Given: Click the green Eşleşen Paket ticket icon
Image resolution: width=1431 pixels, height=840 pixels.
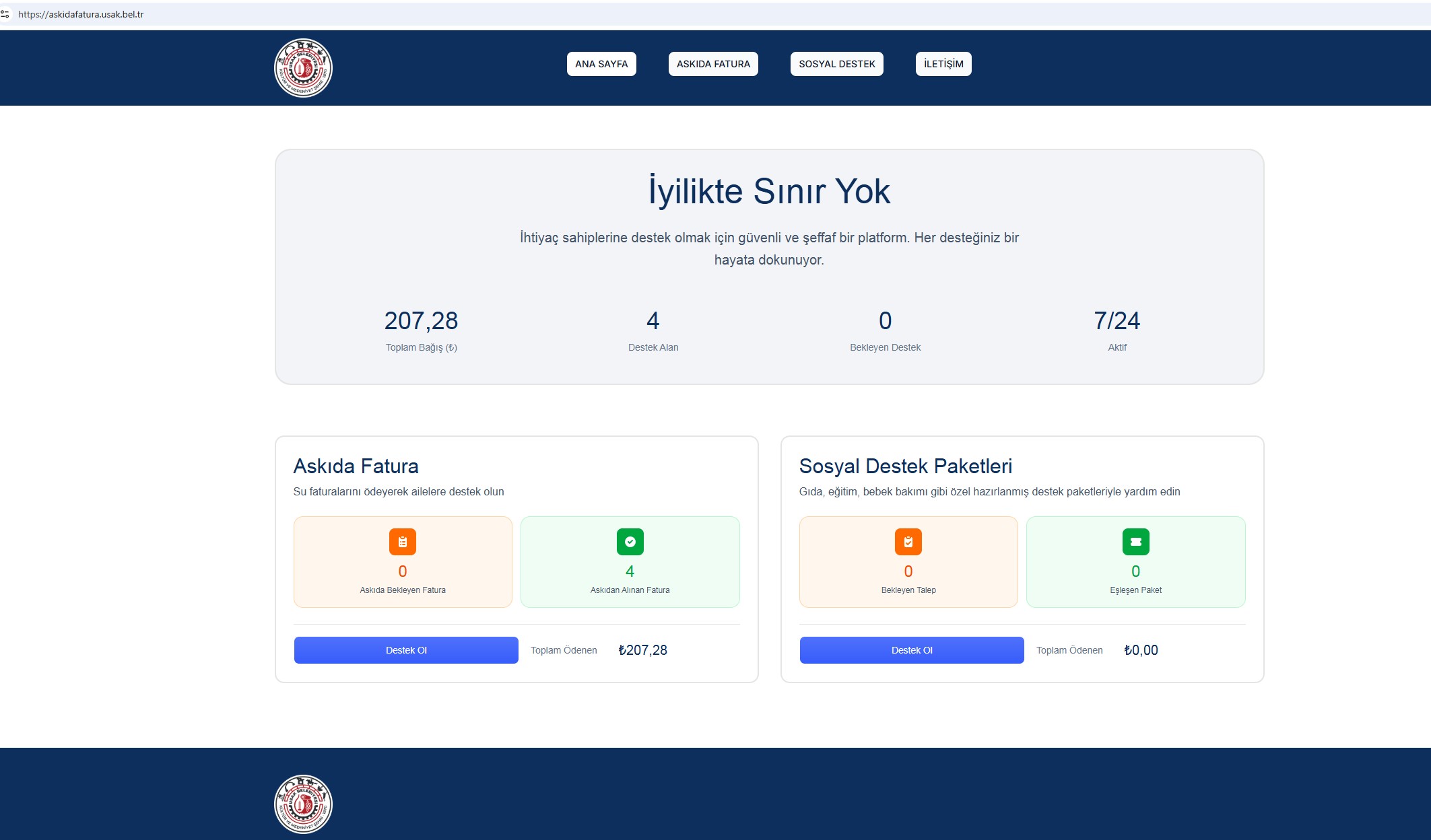Looking at the screenshot, I should [x=1135, y=542].
